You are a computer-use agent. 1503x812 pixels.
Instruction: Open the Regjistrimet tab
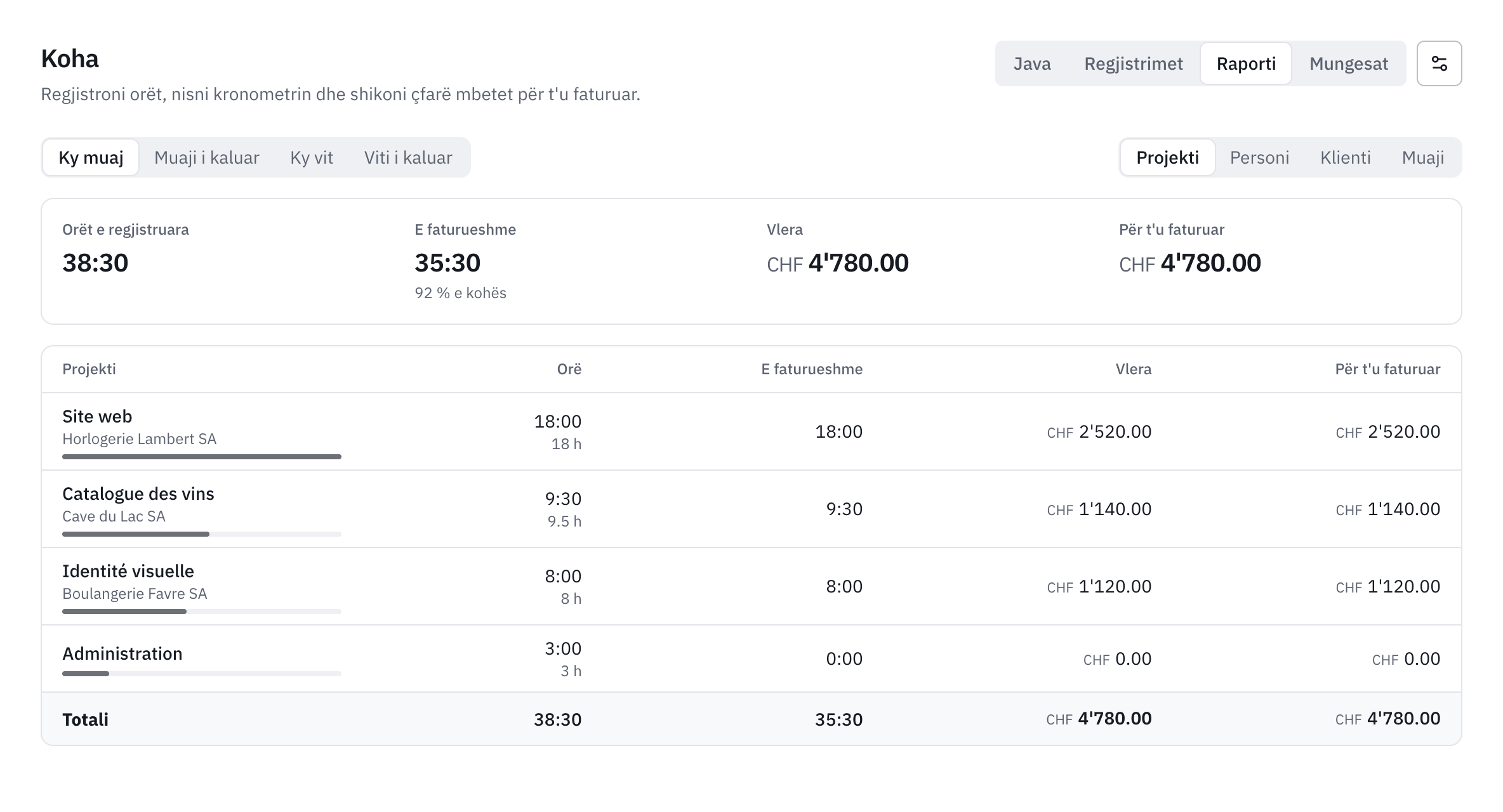pyautogui.click(x=1133, y=63)
